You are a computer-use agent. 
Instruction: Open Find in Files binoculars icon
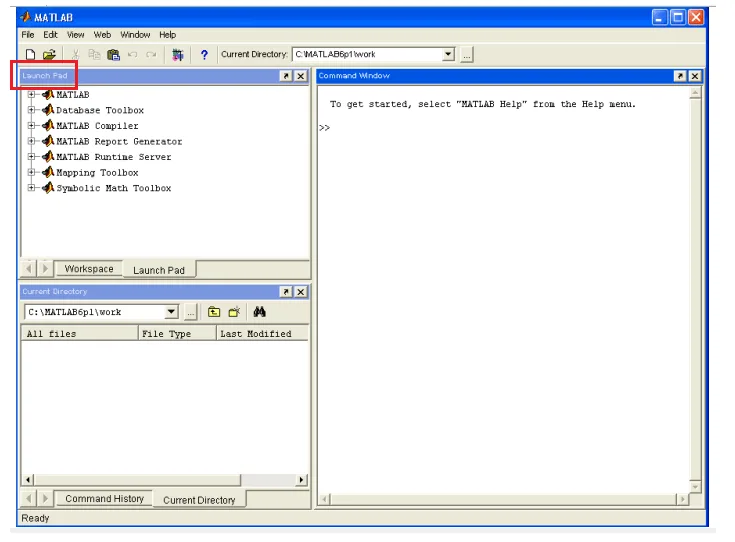(x=259, y=312)
